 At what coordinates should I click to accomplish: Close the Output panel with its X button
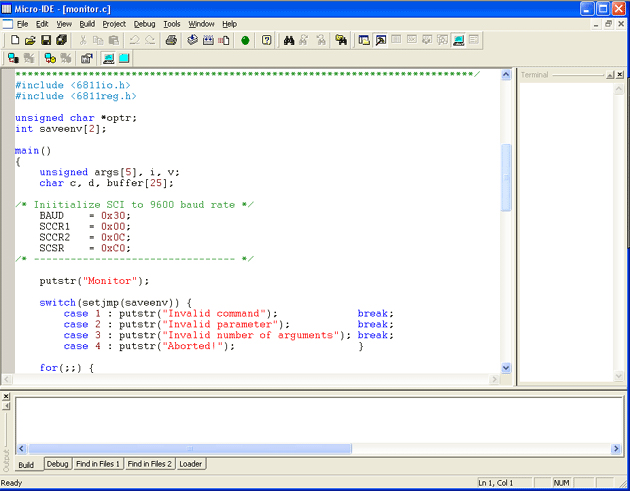(6, 397)
